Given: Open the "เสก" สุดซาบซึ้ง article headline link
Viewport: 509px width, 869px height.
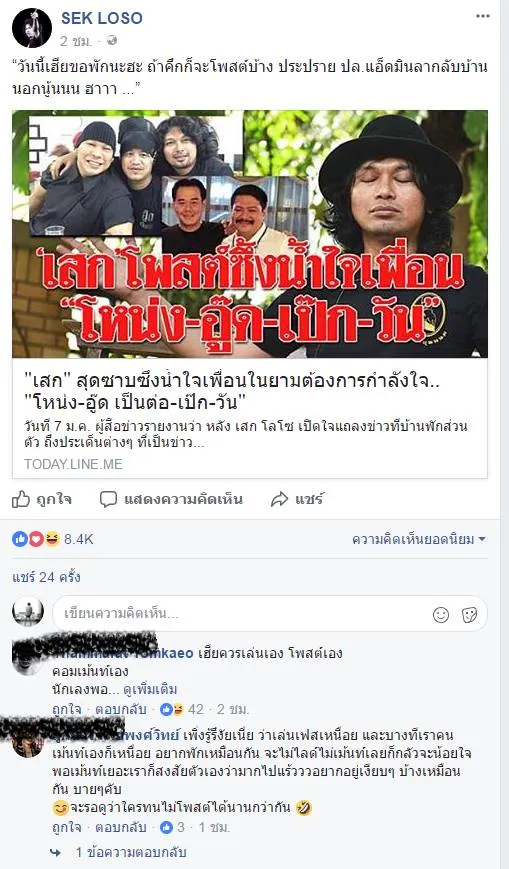Looking at the screenshot, I should [x=233, y=391].
